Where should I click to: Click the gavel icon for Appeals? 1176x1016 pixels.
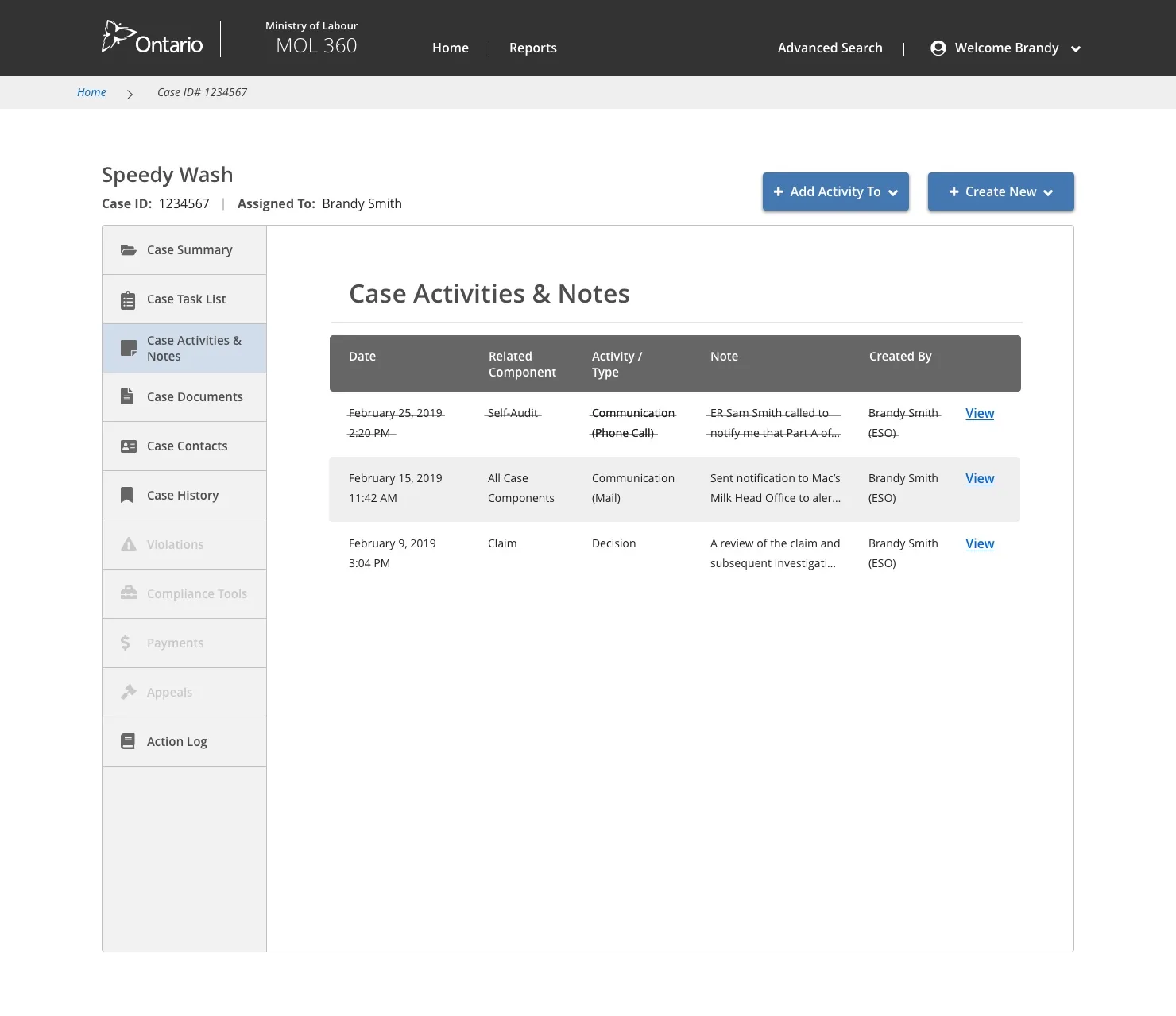(128, 692)
